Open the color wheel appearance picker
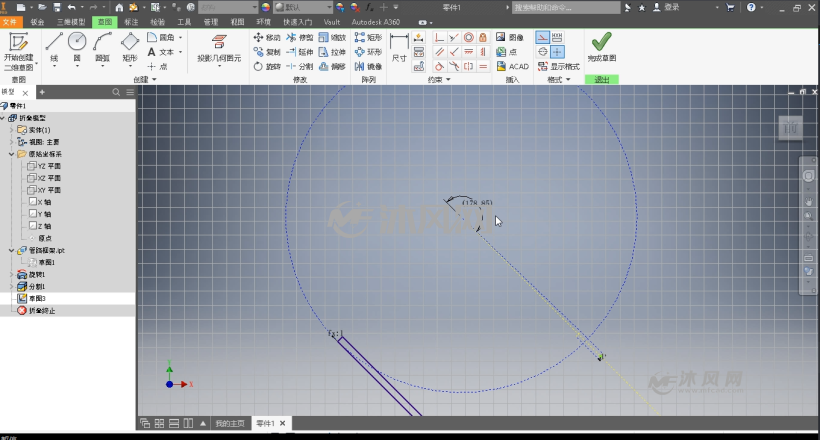Image resolution: width=820 pixels, height=440 pixels. pos(266,7)
